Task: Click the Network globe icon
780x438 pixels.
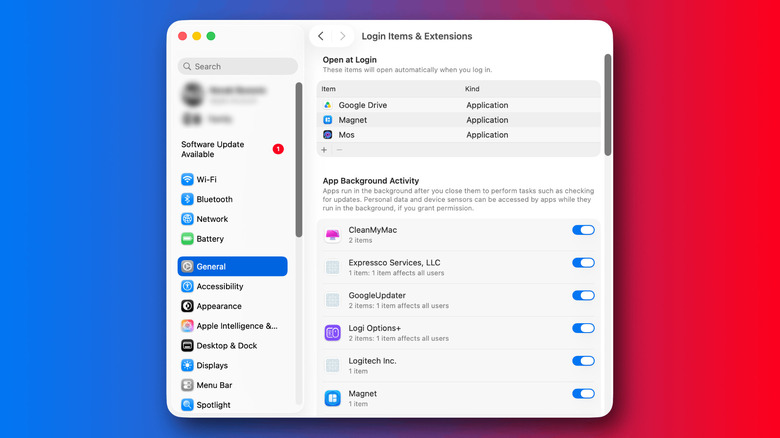Action: 187,219
